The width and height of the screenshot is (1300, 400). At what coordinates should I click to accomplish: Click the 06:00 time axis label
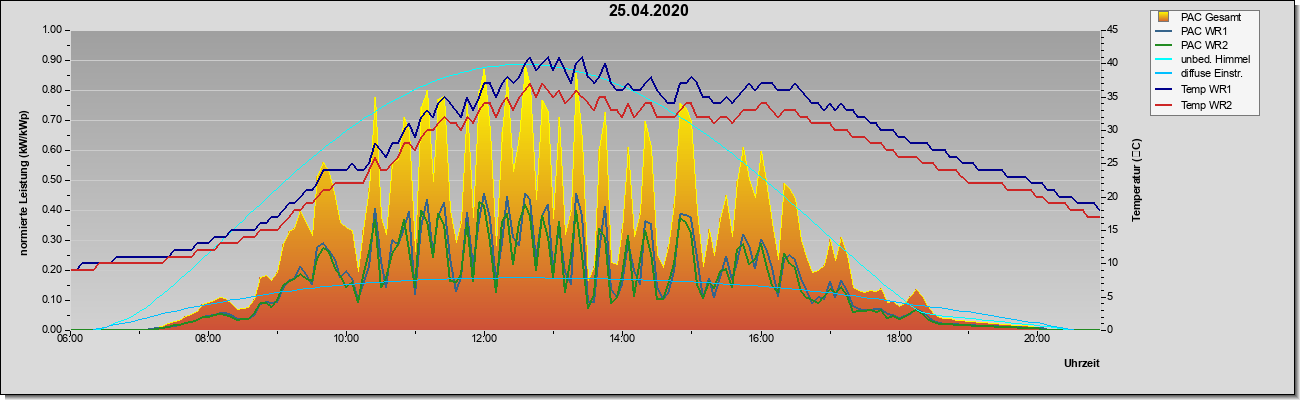[x=69, y=339]
